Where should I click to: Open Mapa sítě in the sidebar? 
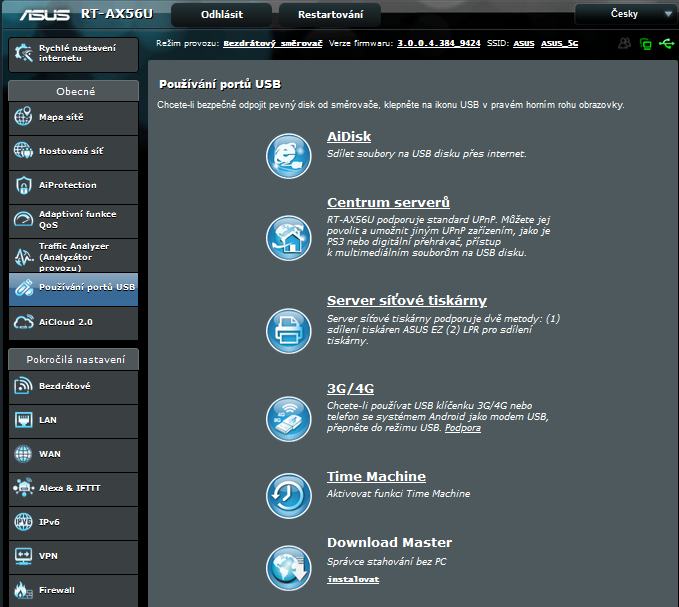coord(73,118)
